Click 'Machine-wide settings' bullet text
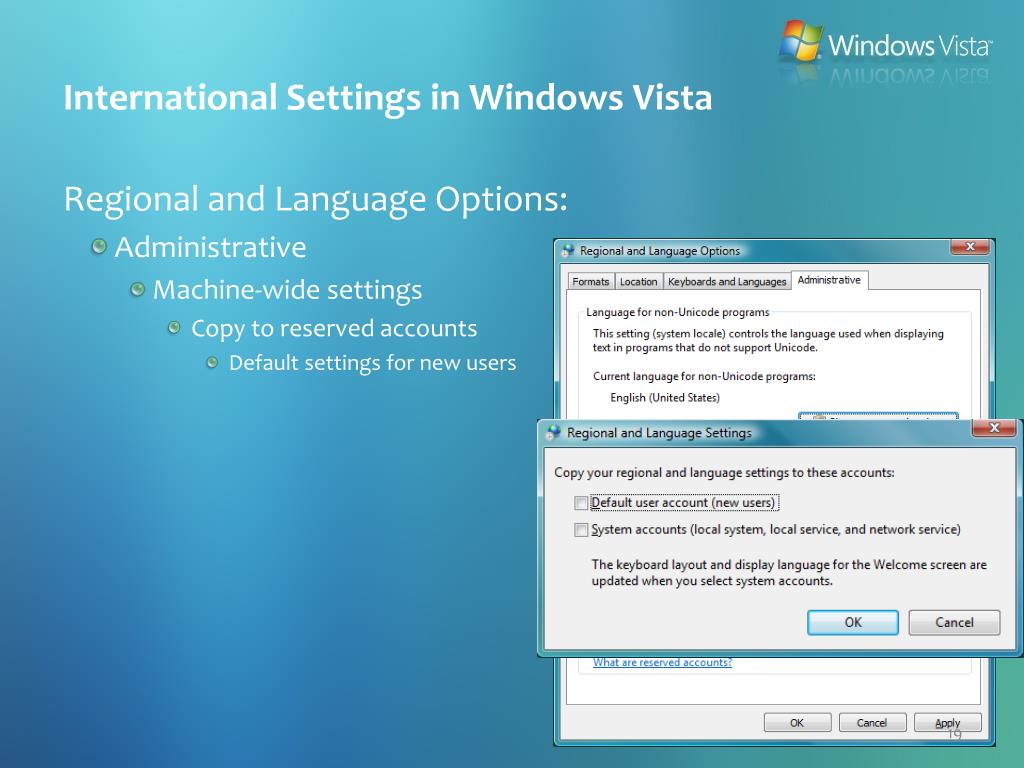This screenshot has width=1024, height=768. [x=287, y=290]
